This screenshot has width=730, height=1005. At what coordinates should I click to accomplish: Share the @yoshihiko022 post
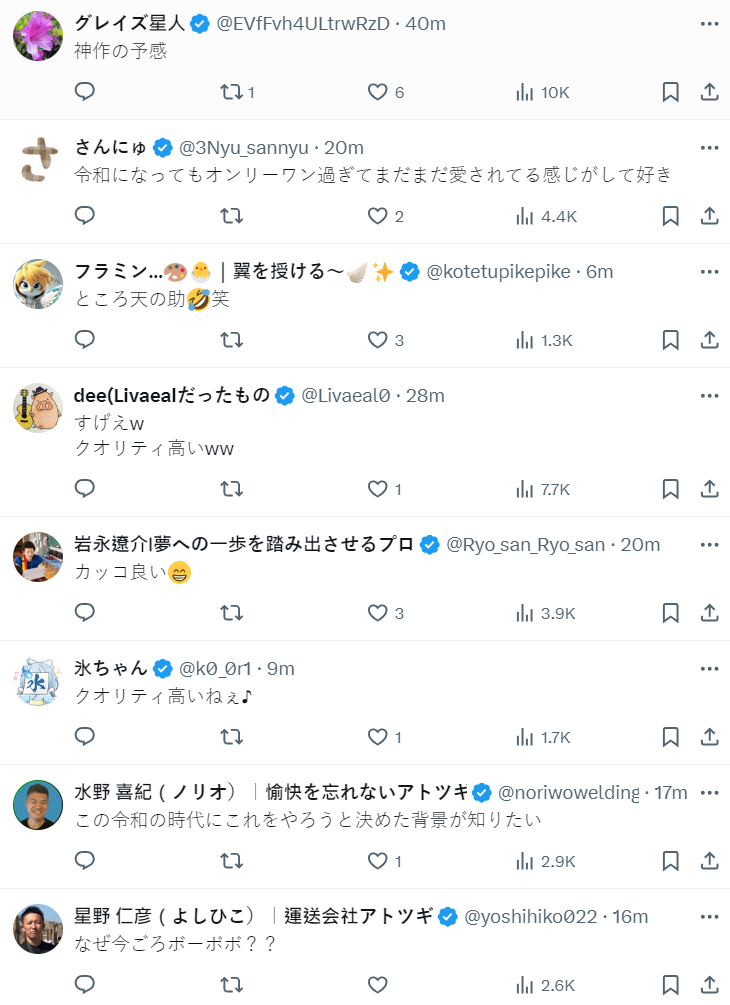tap(709, 985)
